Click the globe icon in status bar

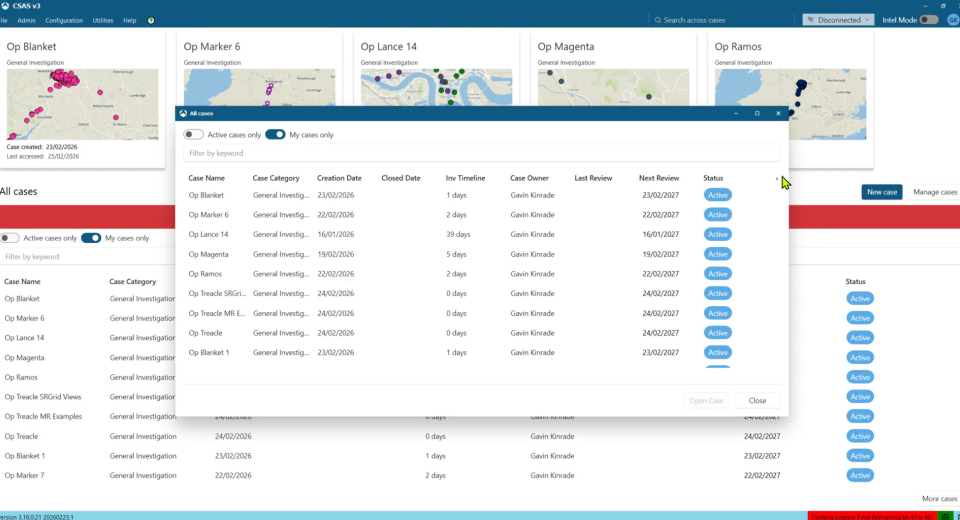click(945, 516)
